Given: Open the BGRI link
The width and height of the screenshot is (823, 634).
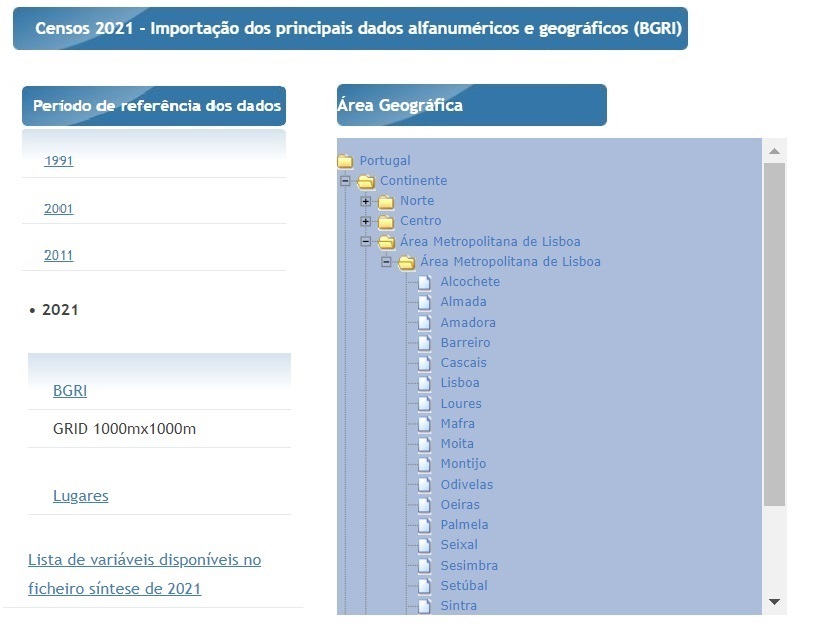Looking at the screenshot, I should (x=69, y=390).
